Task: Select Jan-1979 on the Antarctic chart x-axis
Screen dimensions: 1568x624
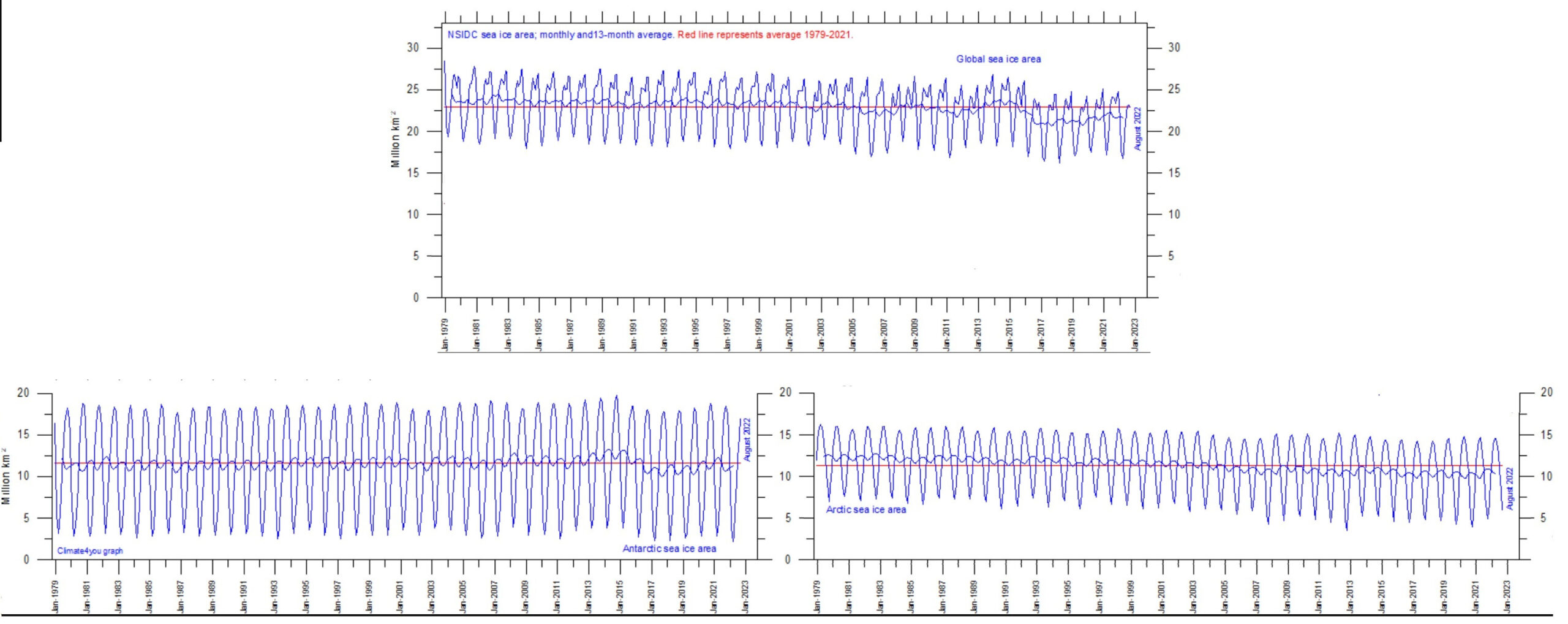Action: [x=56, y=596]
